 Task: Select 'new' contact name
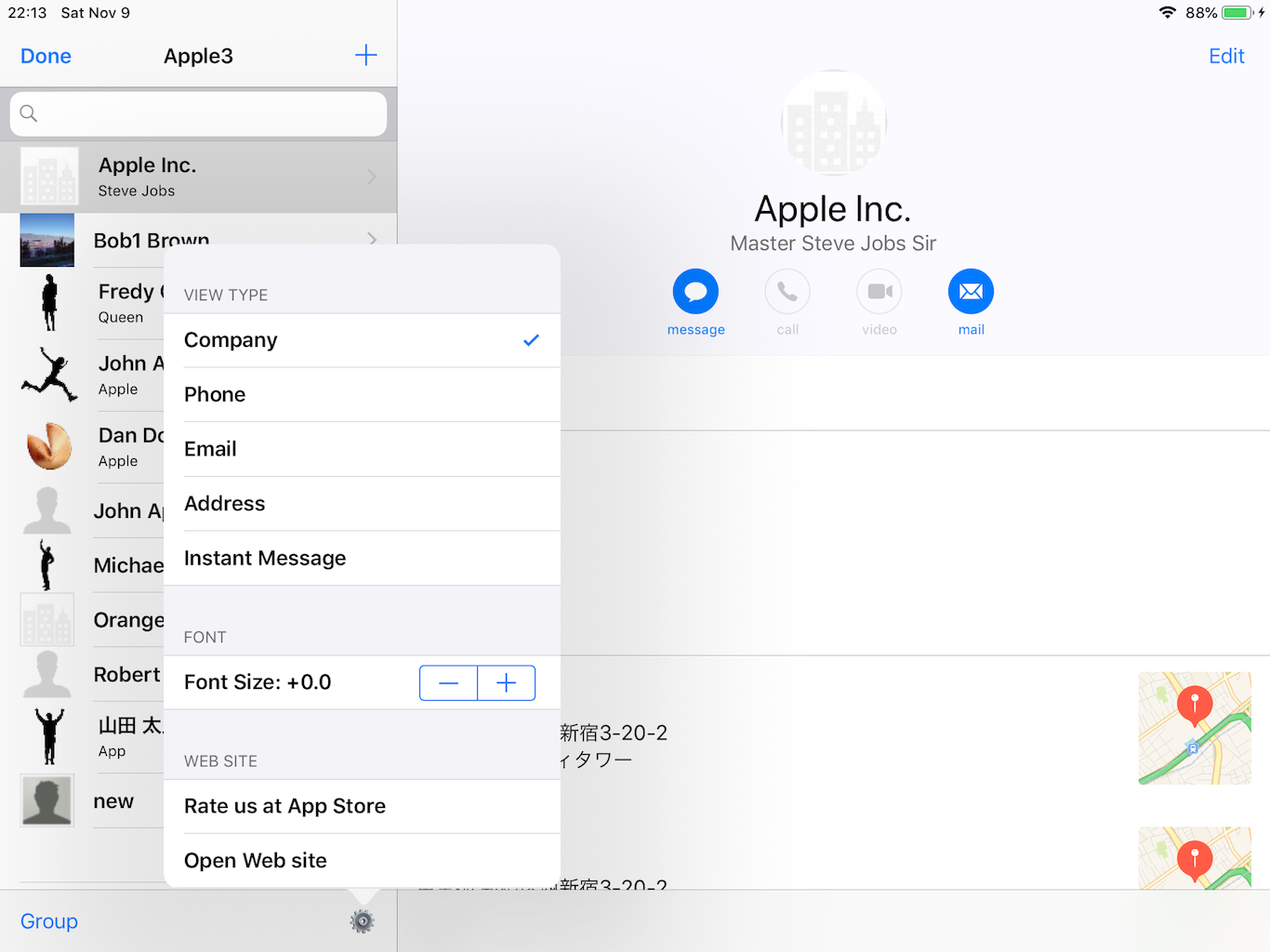point(113,801)
